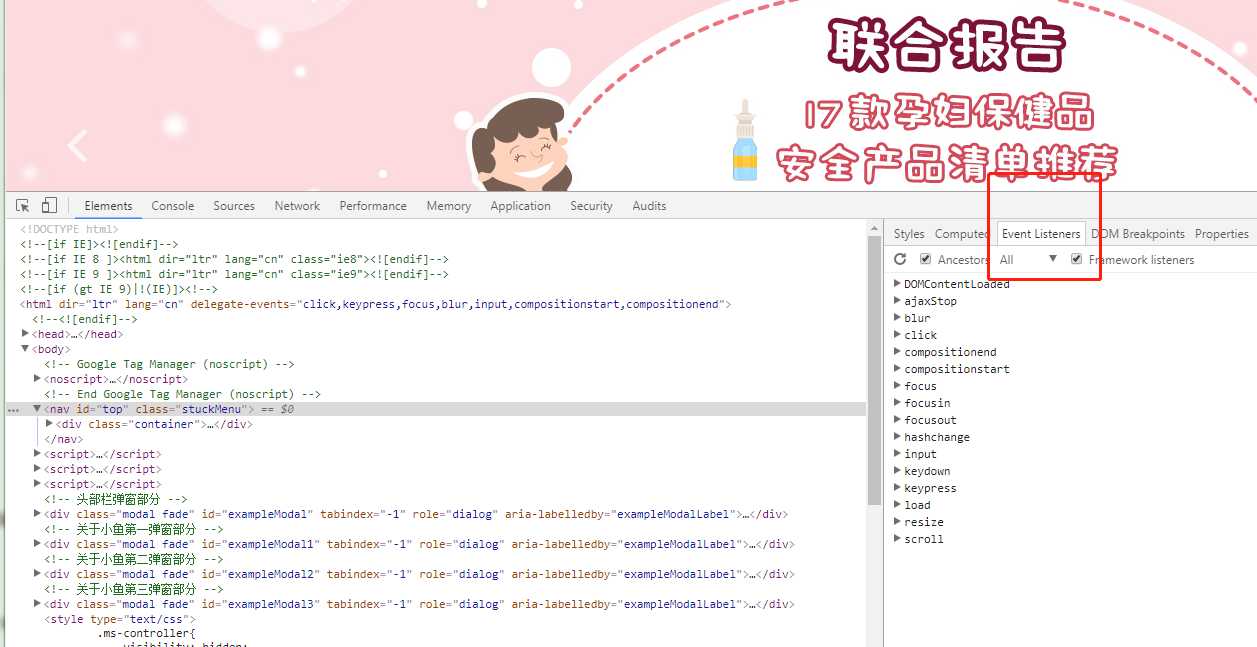Click the 联合报告 banner heading
This screenshot has height=647, width=1257.
(x=947, y=47)
